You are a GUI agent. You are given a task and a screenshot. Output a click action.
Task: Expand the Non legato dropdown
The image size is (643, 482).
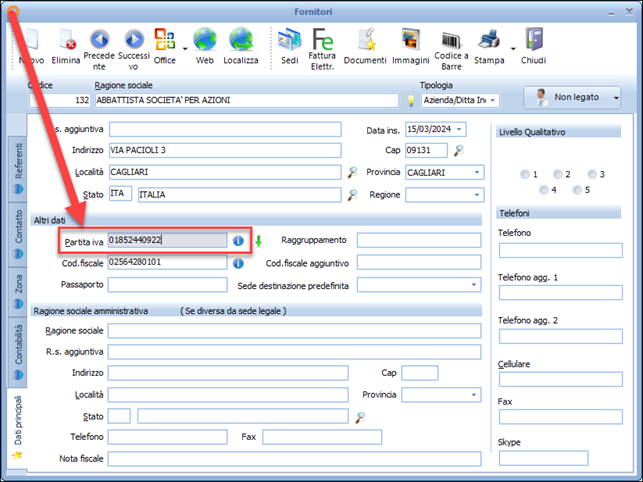pos(616,98)
